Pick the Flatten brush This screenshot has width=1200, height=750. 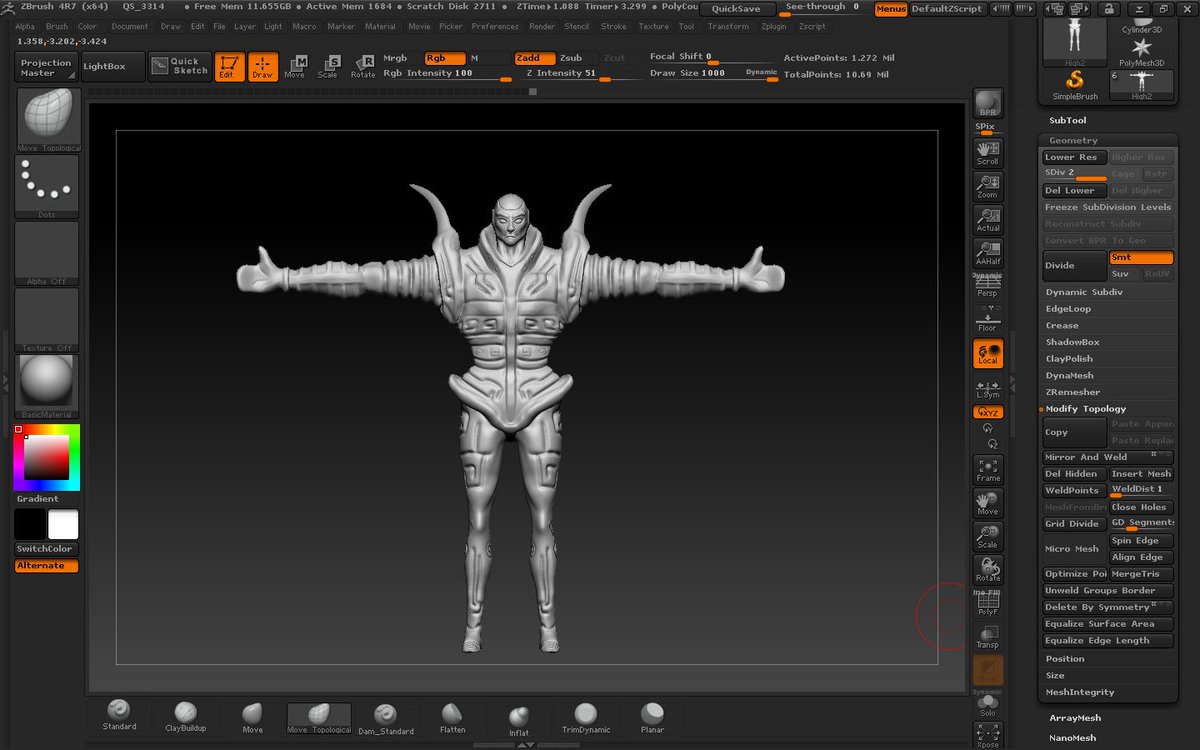tap(452, 717)
